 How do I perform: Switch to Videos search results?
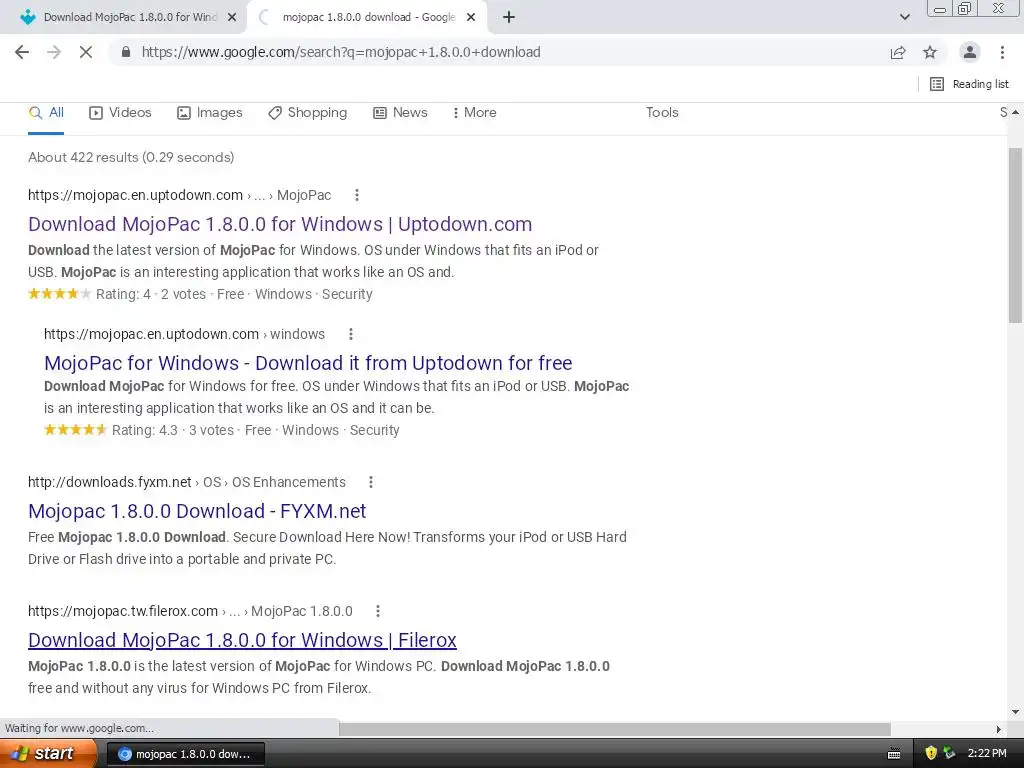pyautogui.click(x=120, y=113)
